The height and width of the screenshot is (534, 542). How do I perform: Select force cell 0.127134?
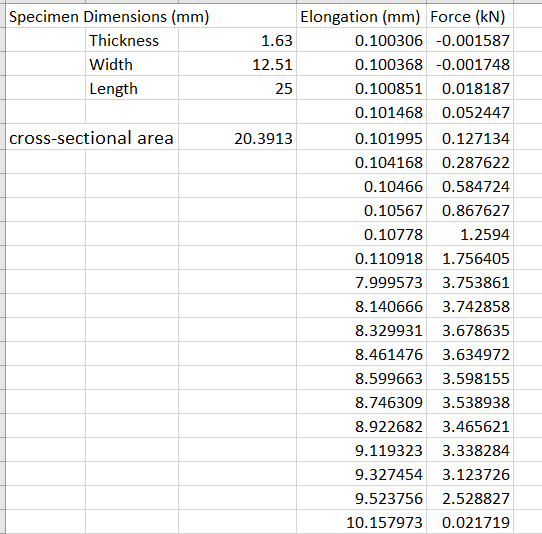click(470, 137)
